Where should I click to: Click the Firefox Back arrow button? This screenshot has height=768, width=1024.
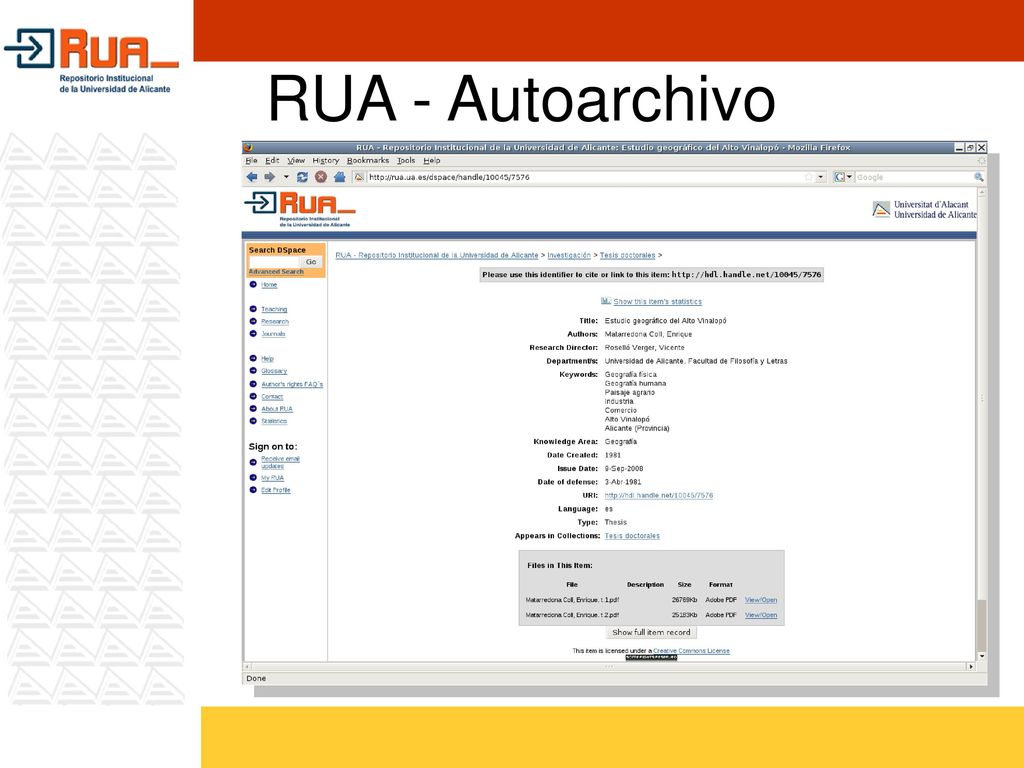251,177
